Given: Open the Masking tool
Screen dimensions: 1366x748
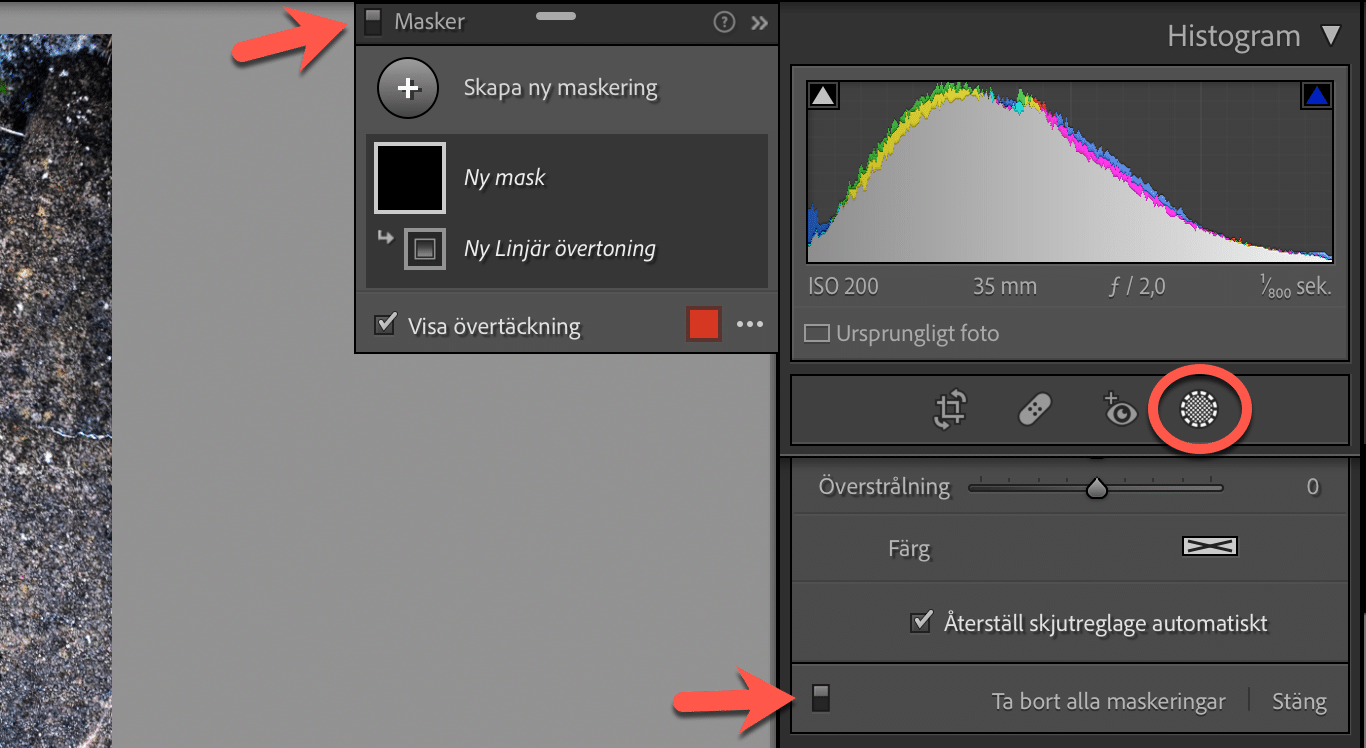Looking at the screenshot, I should (1199, 410).
